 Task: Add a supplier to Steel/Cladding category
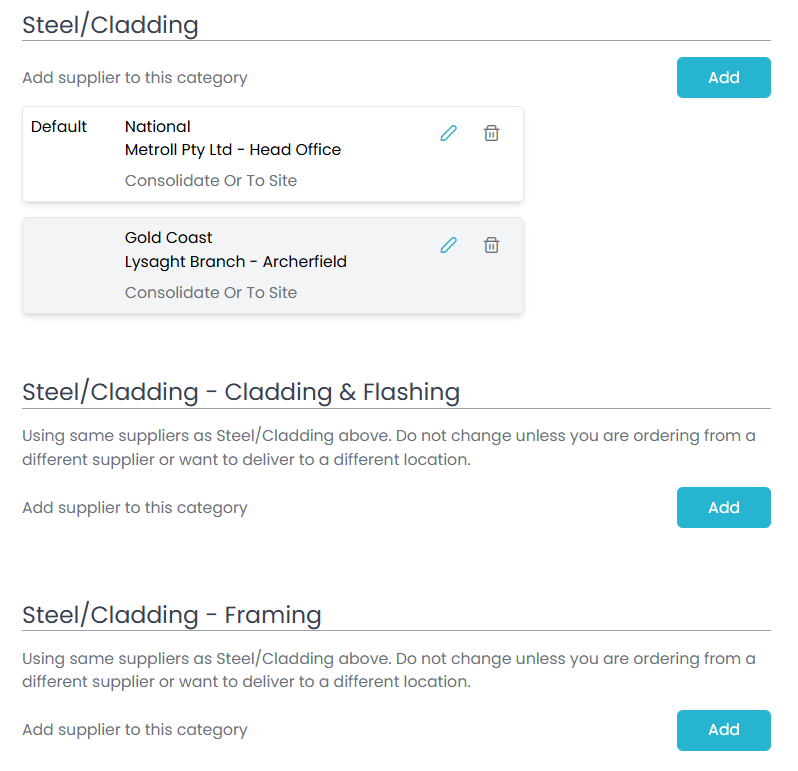(723, 78)
